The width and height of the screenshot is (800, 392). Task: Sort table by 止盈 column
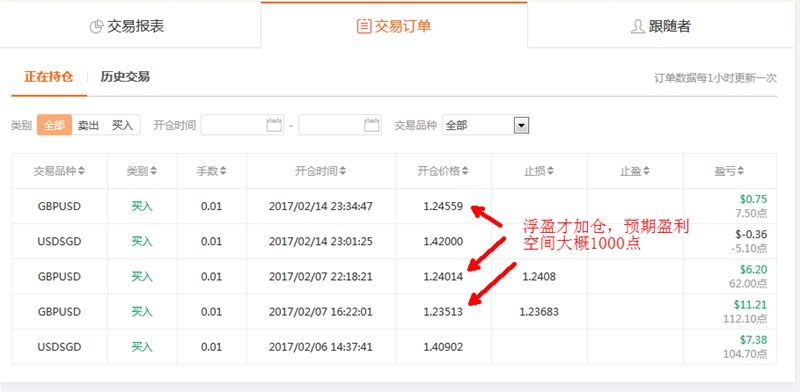(635, 172)
